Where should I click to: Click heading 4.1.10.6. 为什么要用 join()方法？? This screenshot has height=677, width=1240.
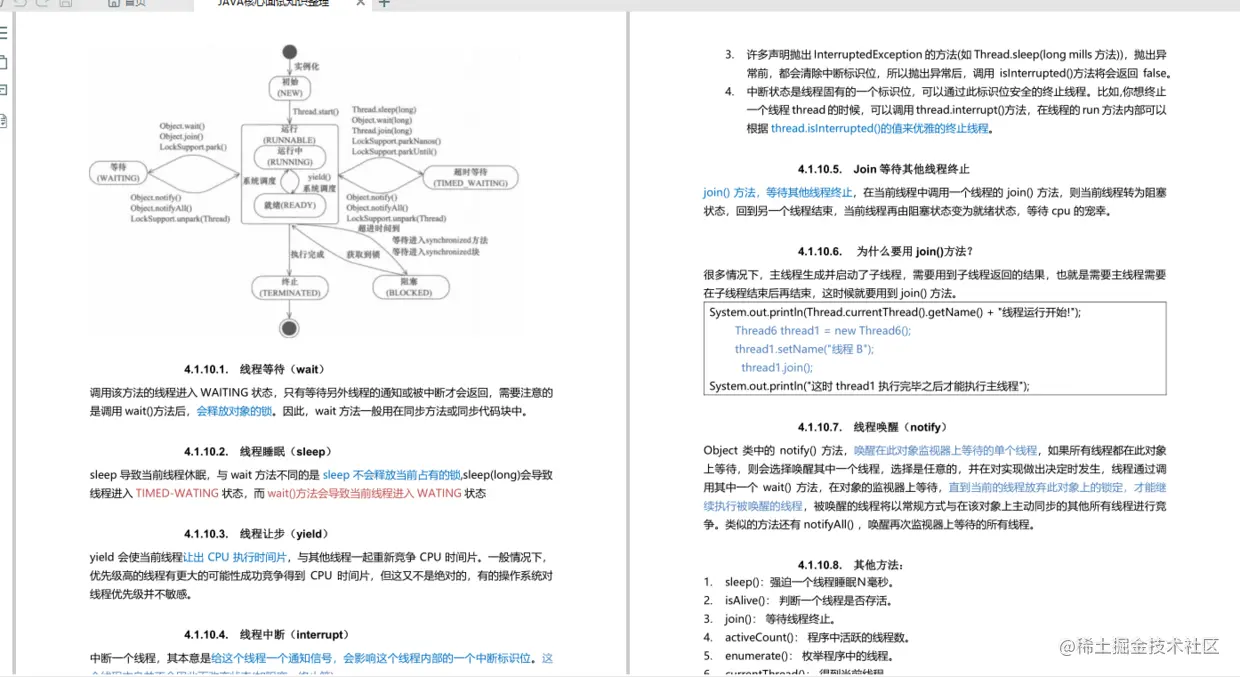click(x=885, y=251)
